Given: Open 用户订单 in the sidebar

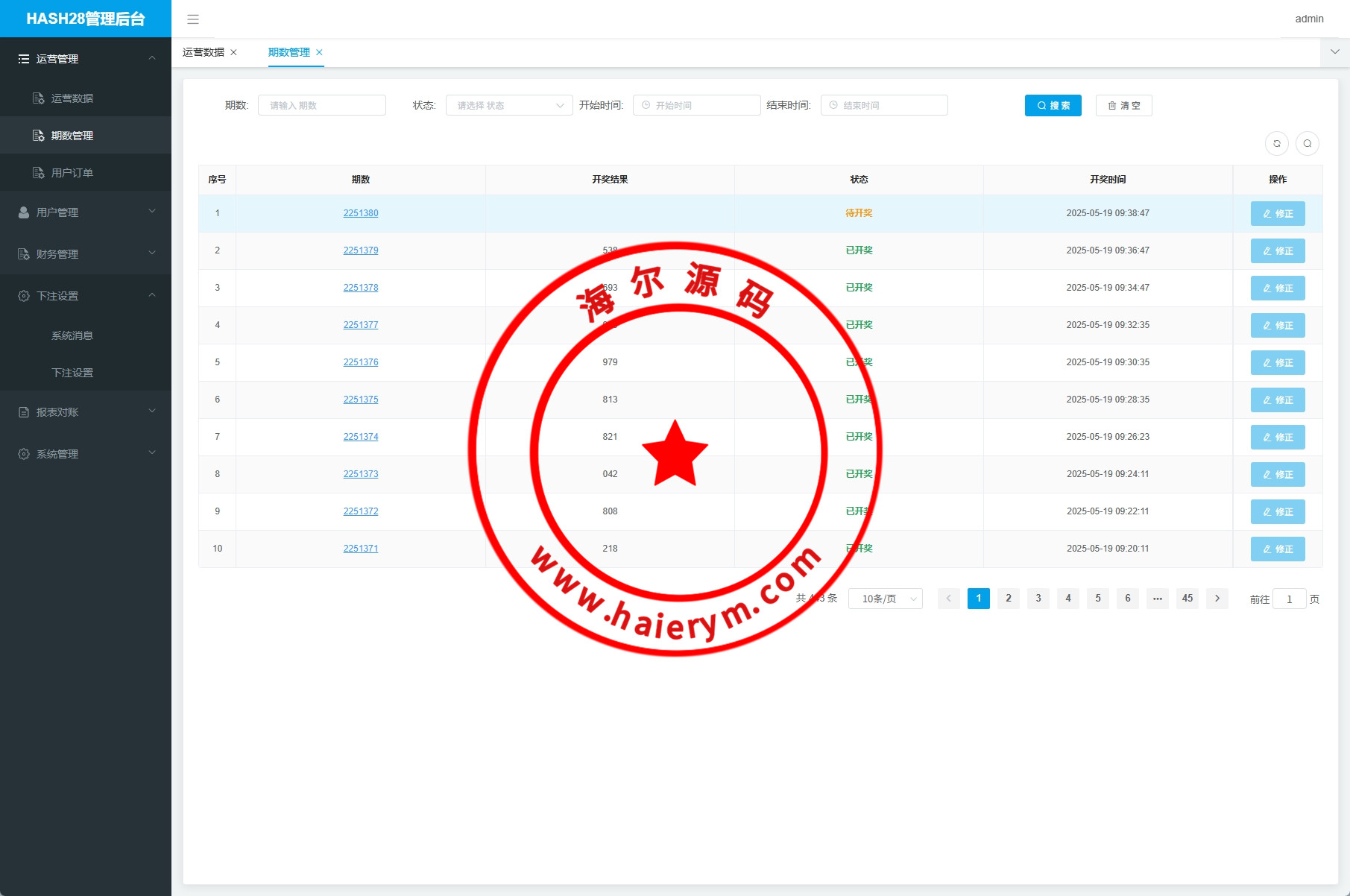Looking at the screenshot, I should tap(72, 173).
